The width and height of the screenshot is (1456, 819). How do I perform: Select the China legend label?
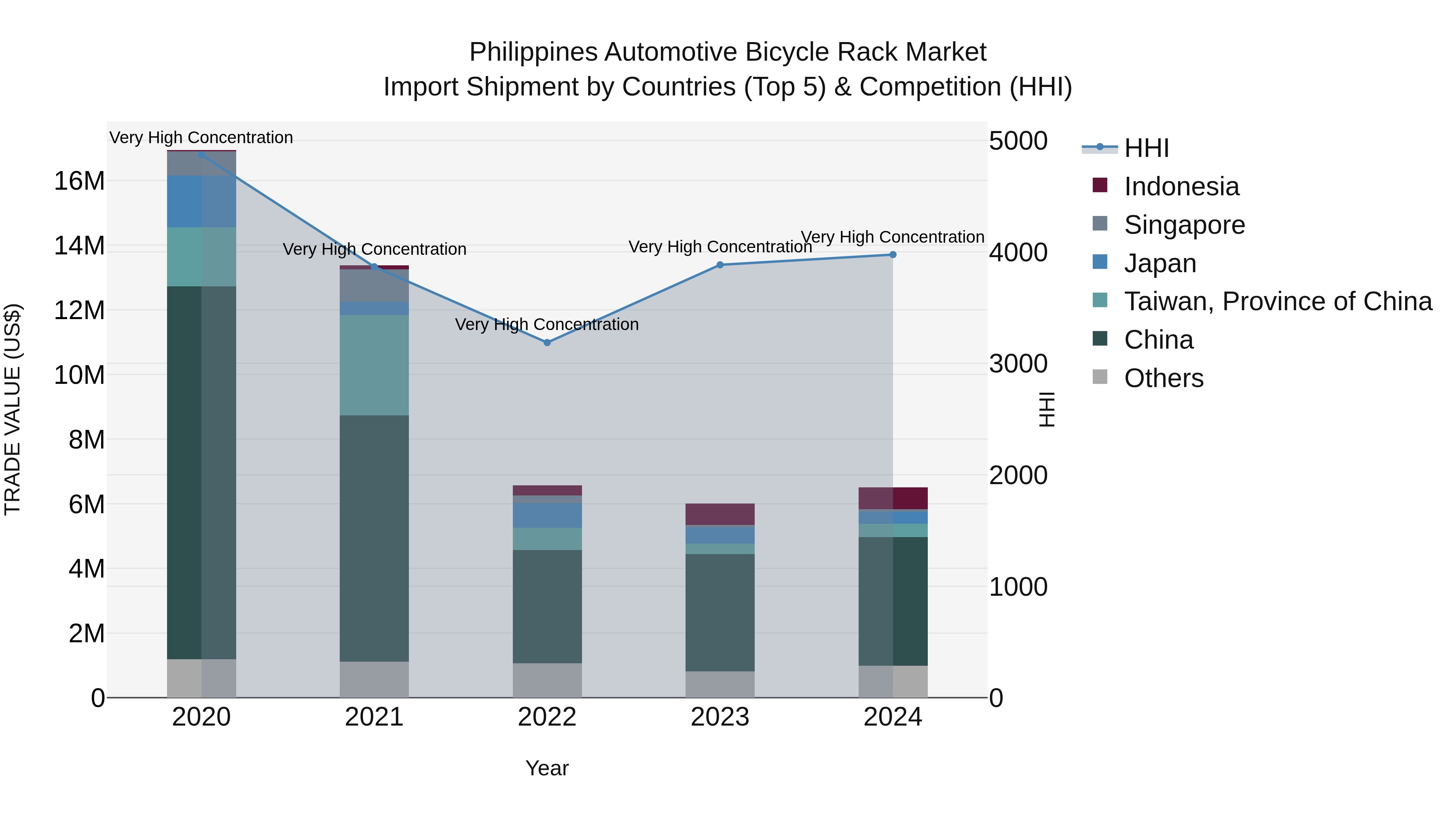pos(1159,340)
